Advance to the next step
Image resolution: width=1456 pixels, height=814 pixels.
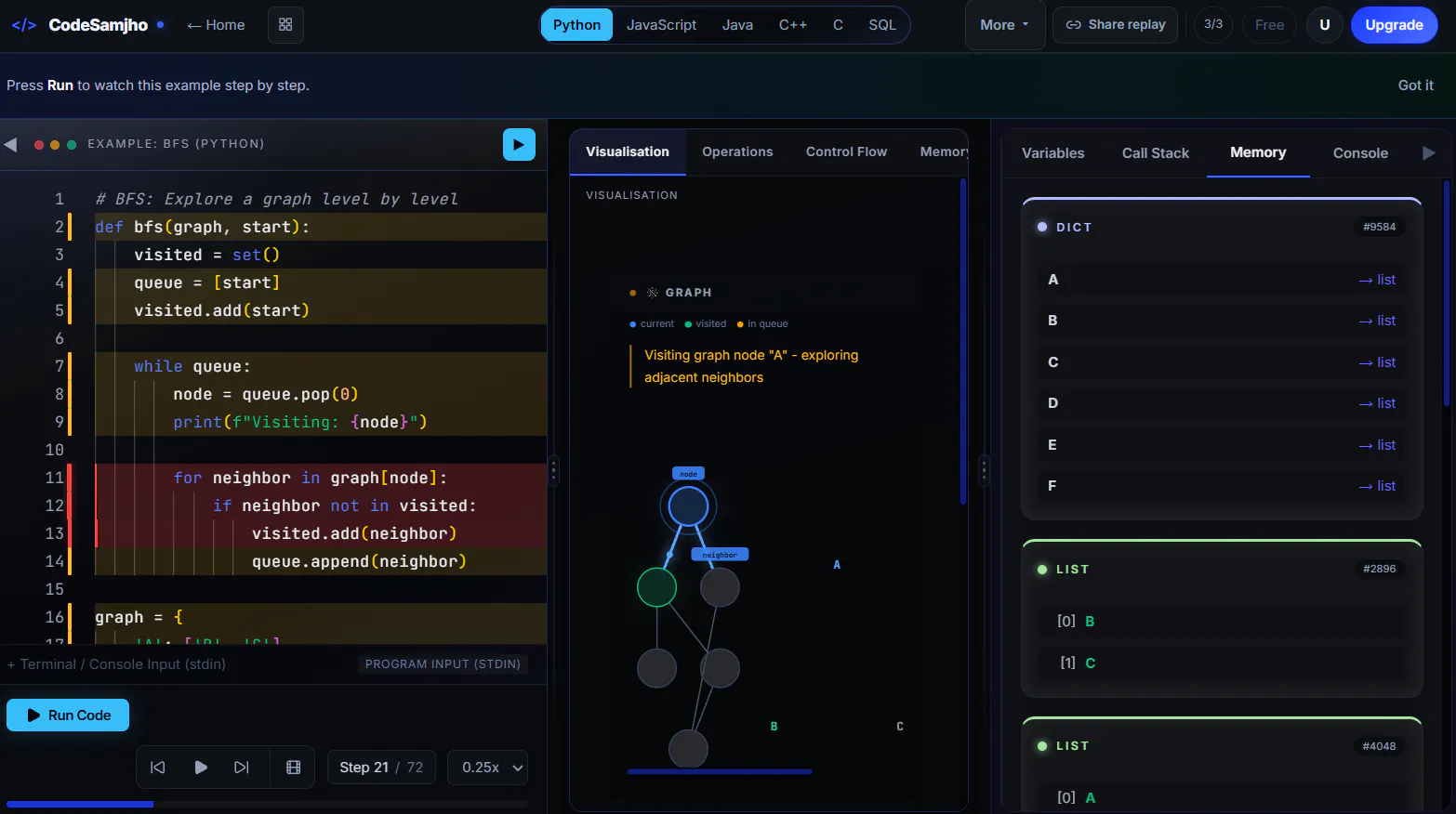242,768
